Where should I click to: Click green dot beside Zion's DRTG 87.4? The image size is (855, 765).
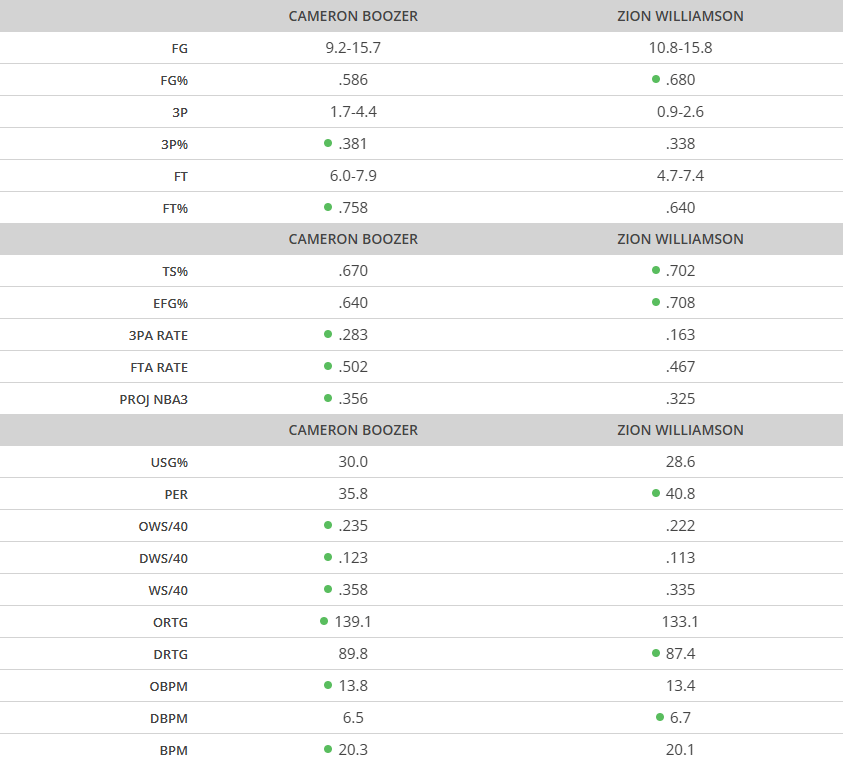(x=656, y=653)
